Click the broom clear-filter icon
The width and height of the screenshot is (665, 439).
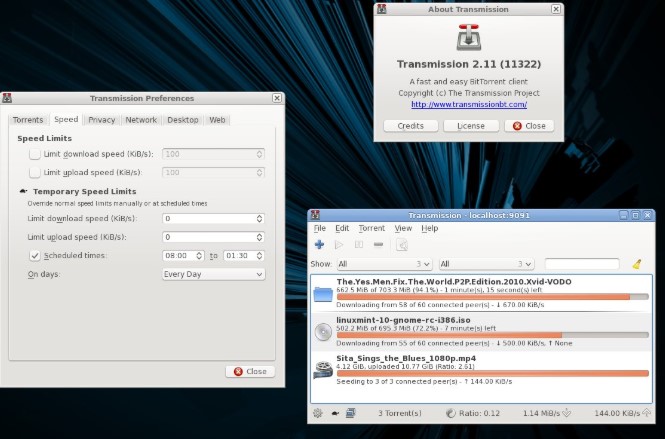(x=636, y=264)
